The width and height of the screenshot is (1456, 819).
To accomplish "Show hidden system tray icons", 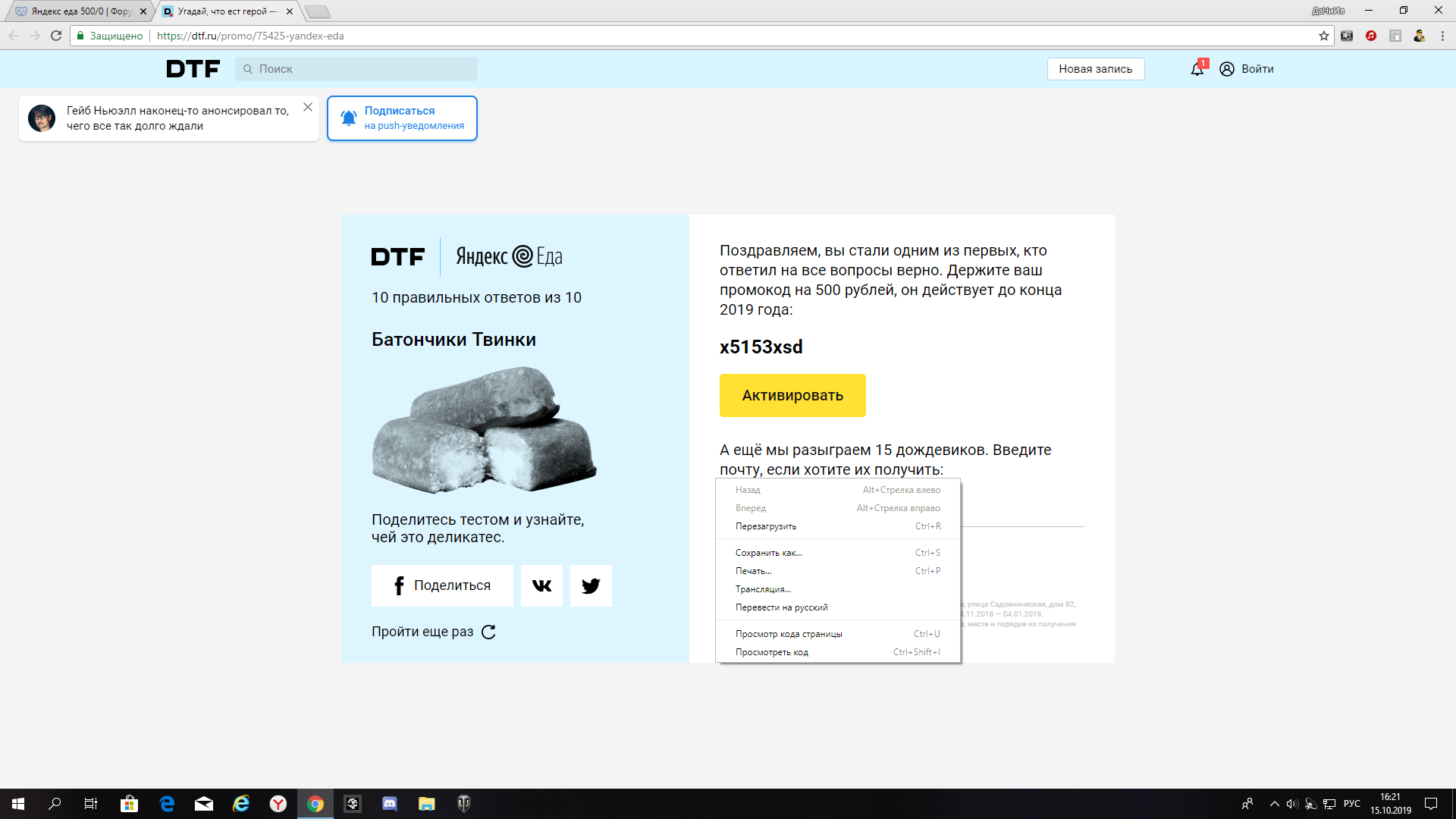I will tap(1274, 804).
